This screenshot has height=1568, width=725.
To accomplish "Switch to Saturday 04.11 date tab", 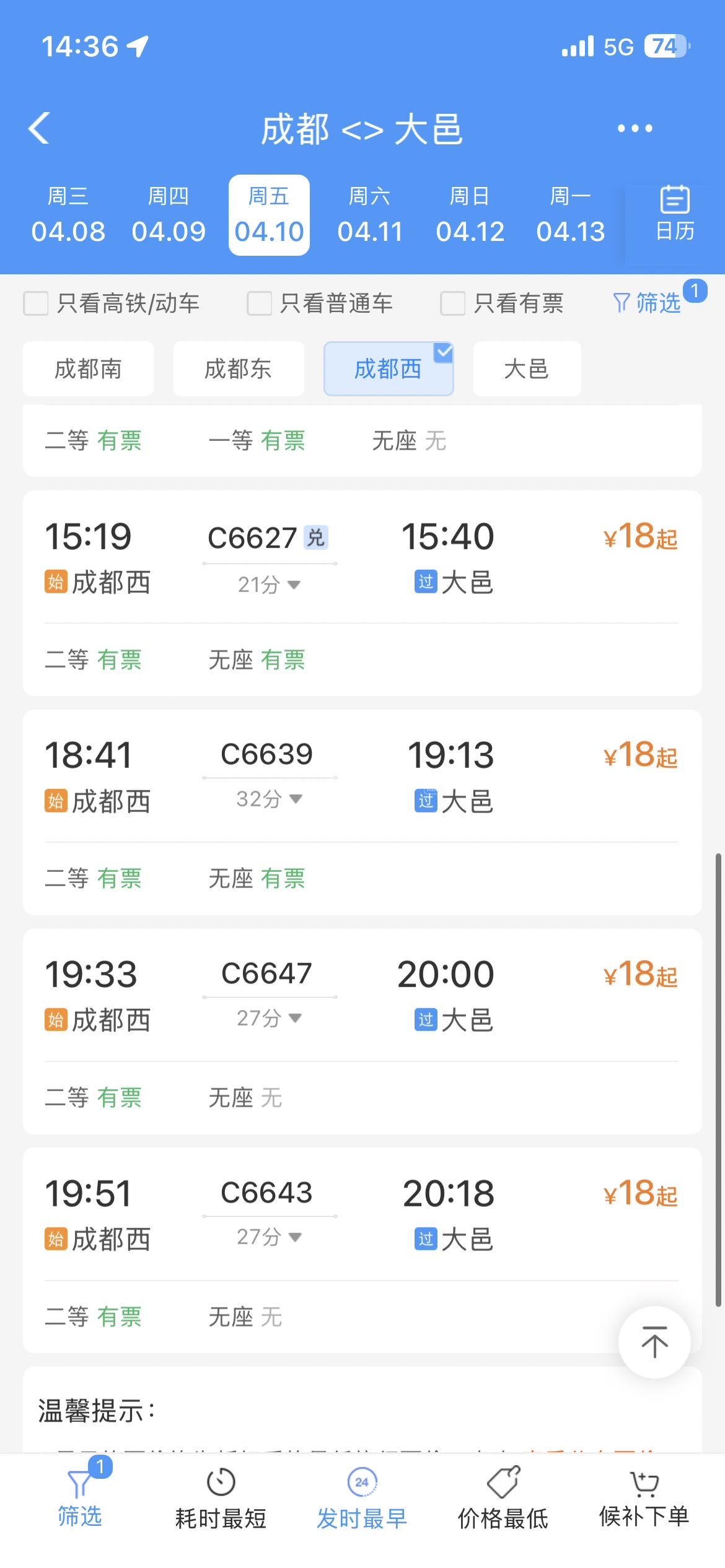I will (x=370, y=215).
